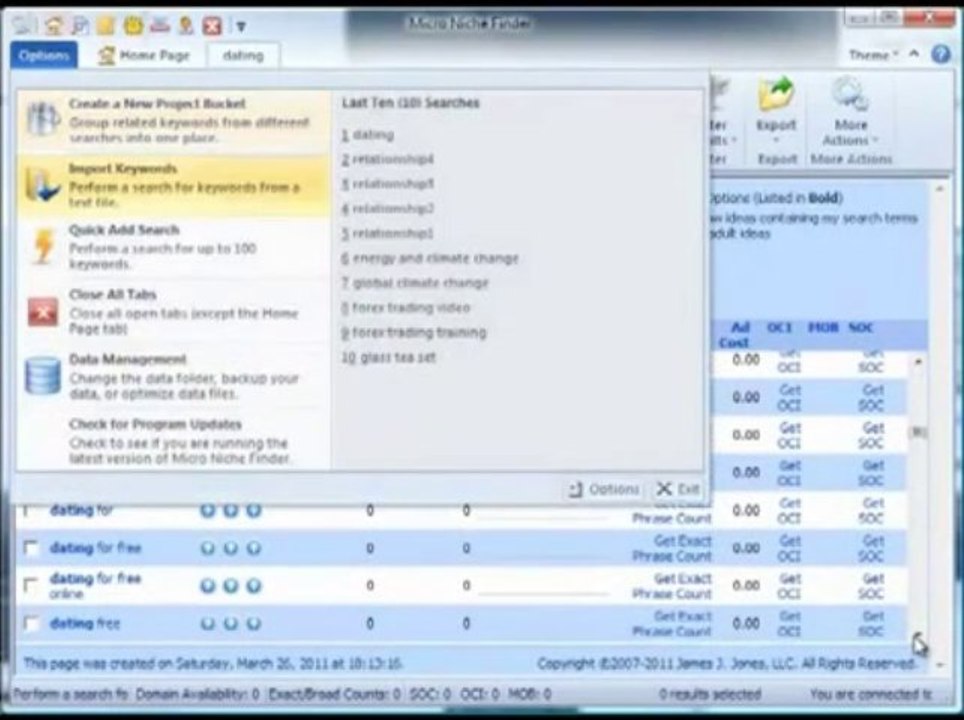Click the 'dating free' keyword link
The width and height of the screenshot is (964, 720).
85,623
